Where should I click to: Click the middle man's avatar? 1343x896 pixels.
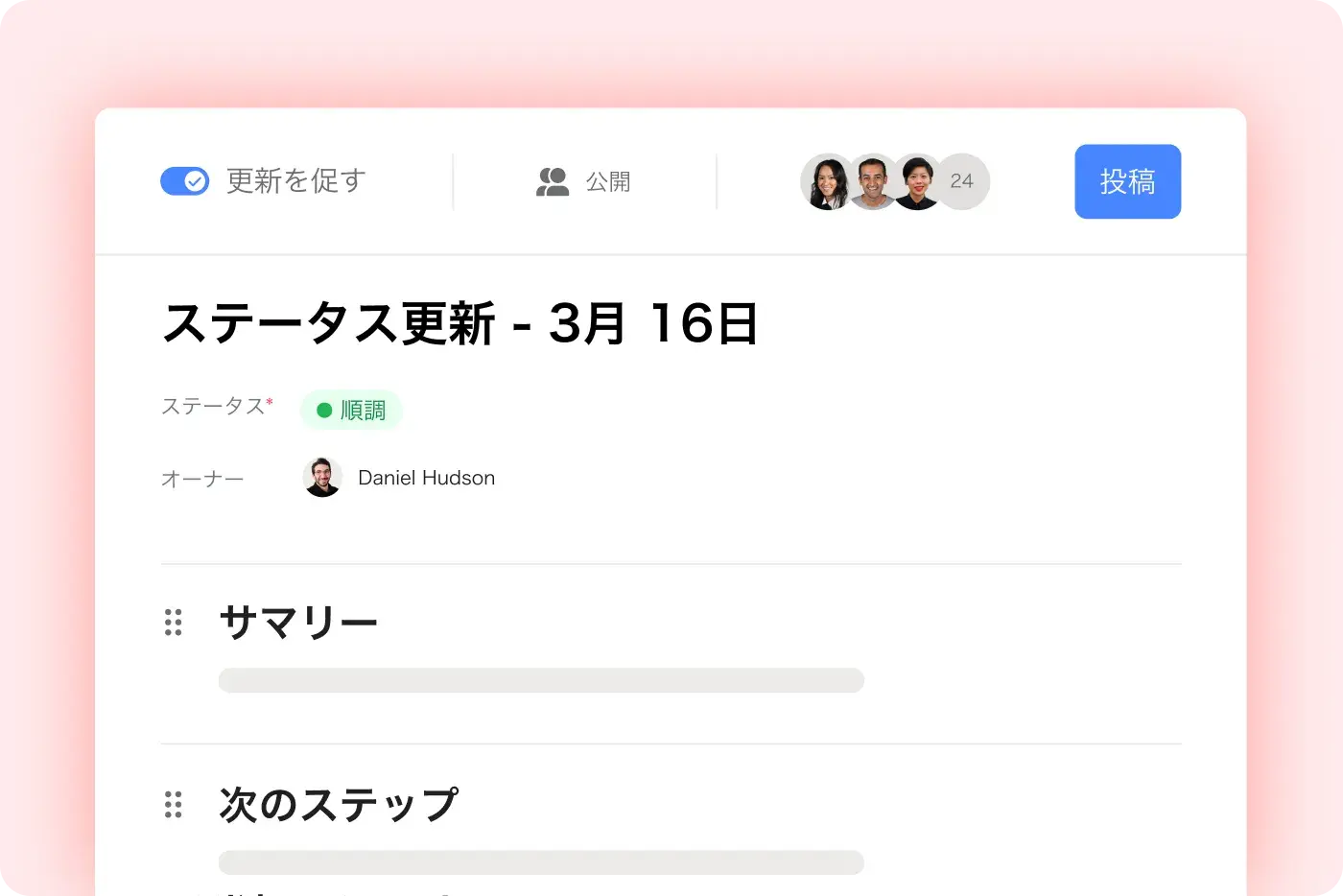click(873, 181)
